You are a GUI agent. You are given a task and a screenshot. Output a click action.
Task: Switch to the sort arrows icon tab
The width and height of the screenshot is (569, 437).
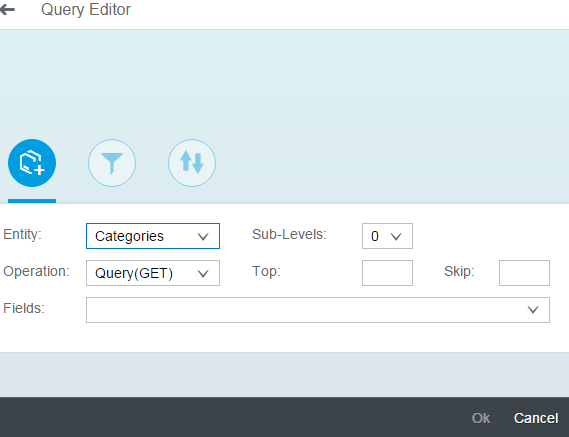(x=192, y=163)
